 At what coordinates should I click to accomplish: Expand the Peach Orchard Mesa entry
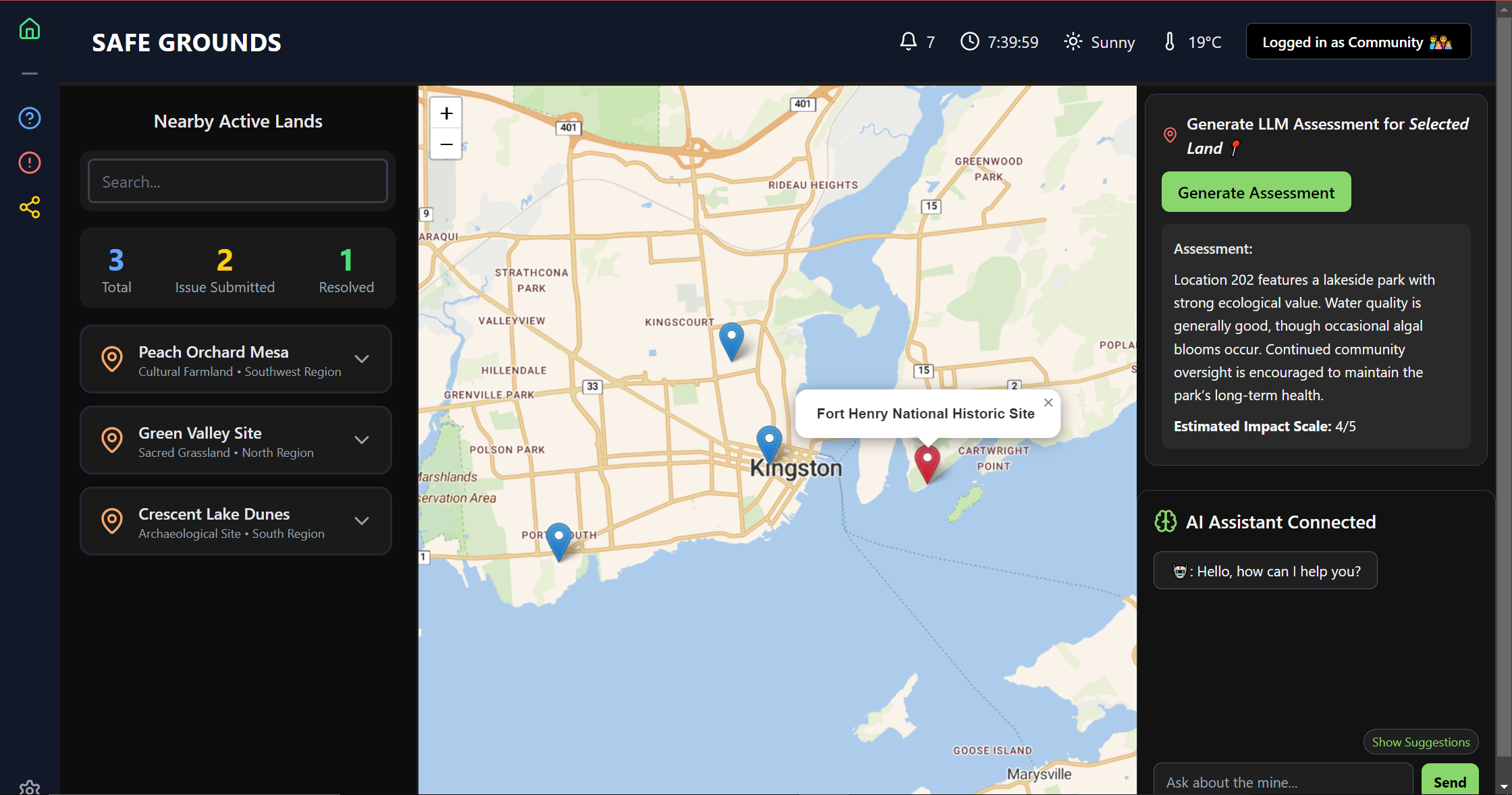[362, 359]
